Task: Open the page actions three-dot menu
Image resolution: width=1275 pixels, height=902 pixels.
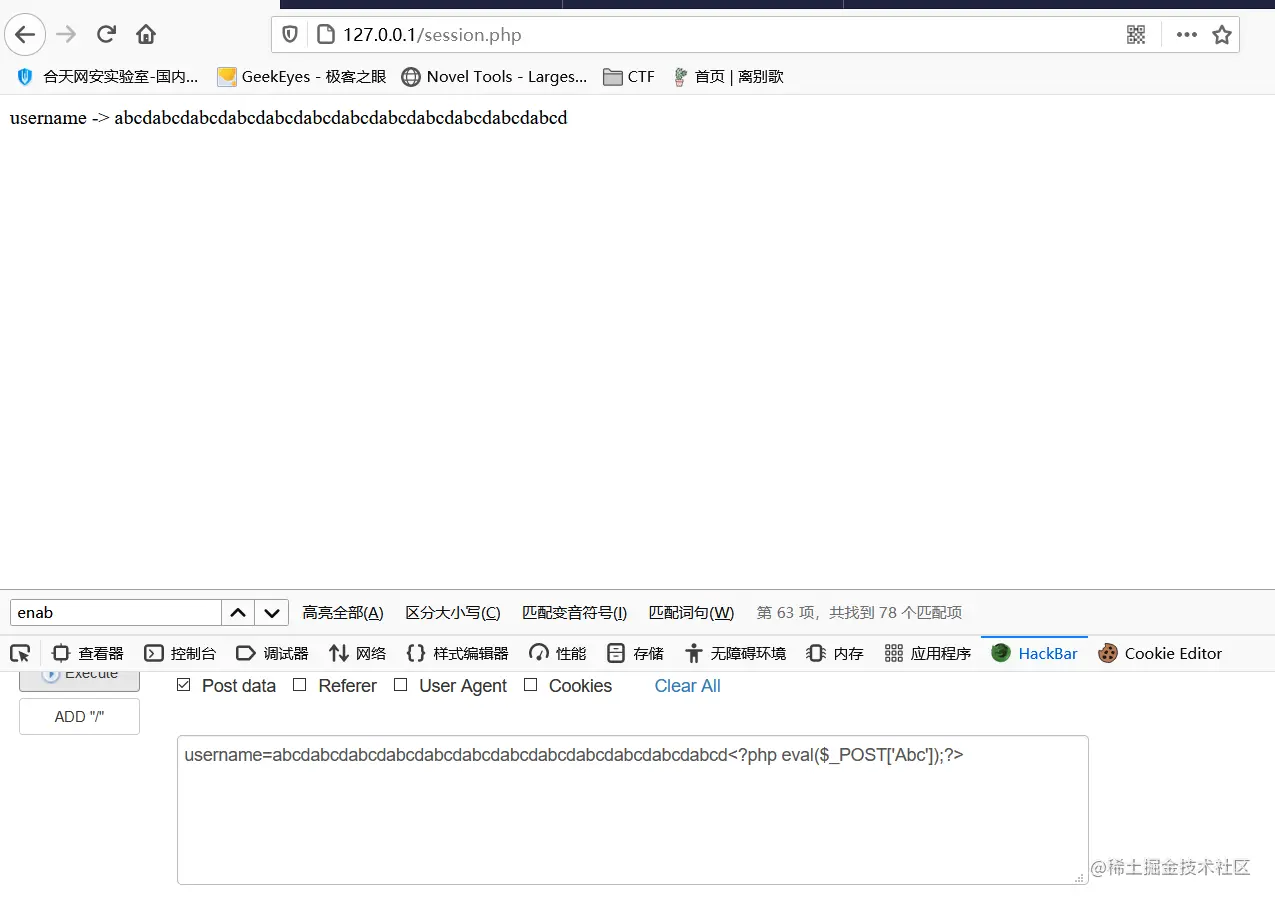Action: 1187,35
